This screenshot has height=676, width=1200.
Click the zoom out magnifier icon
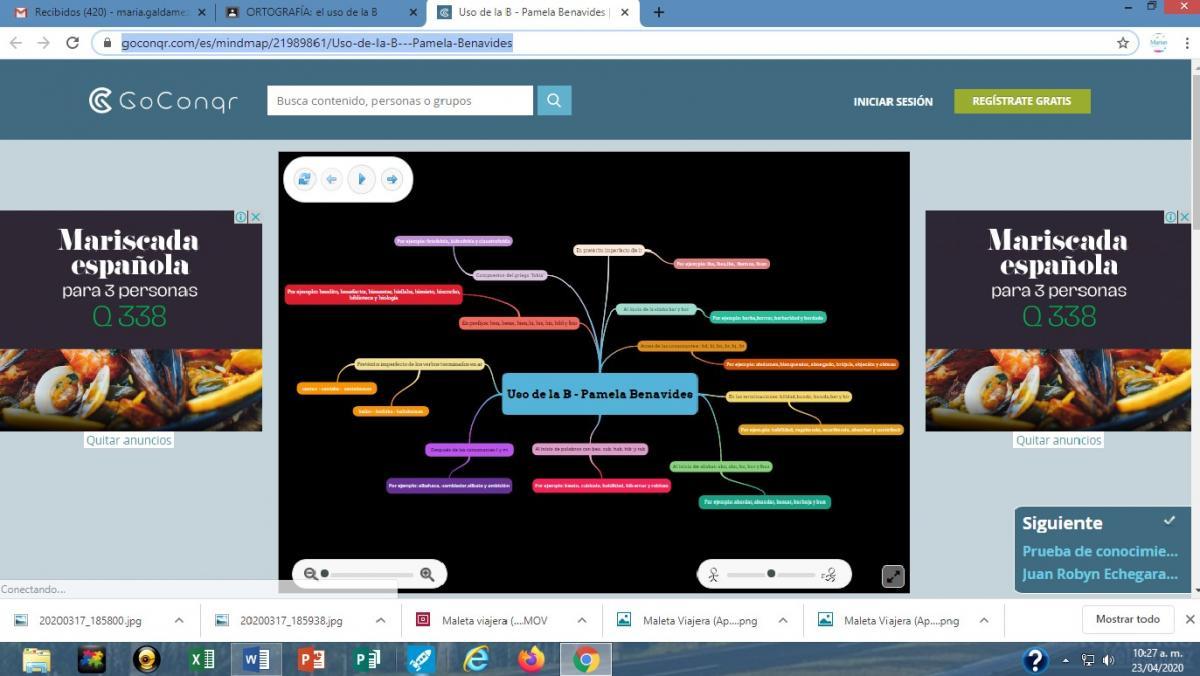click(x=311, y=574)
